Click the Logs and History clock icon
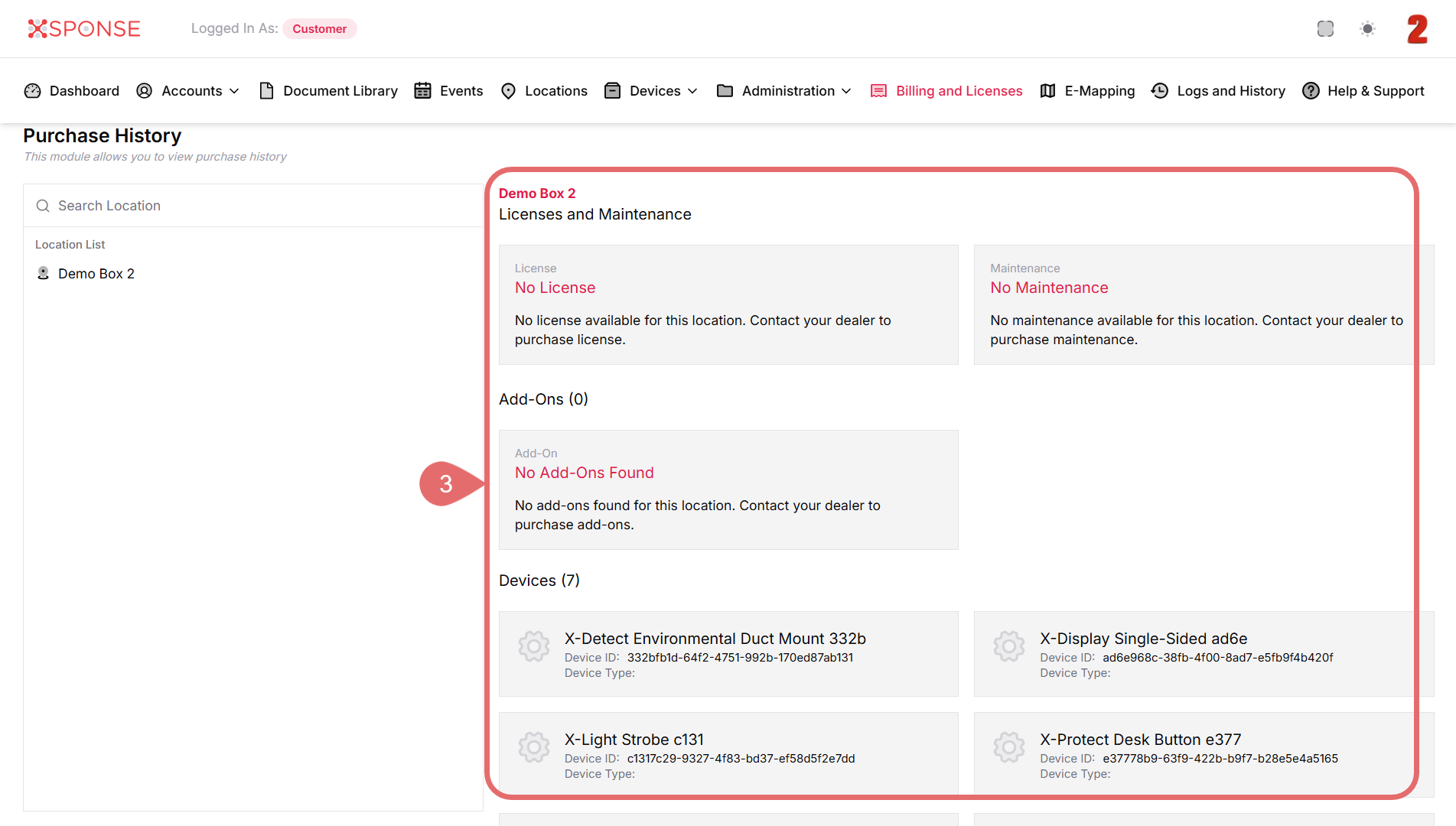The height and width of the screenshot is (826, 1456). pyautogui.click(x=1160, y=91)
